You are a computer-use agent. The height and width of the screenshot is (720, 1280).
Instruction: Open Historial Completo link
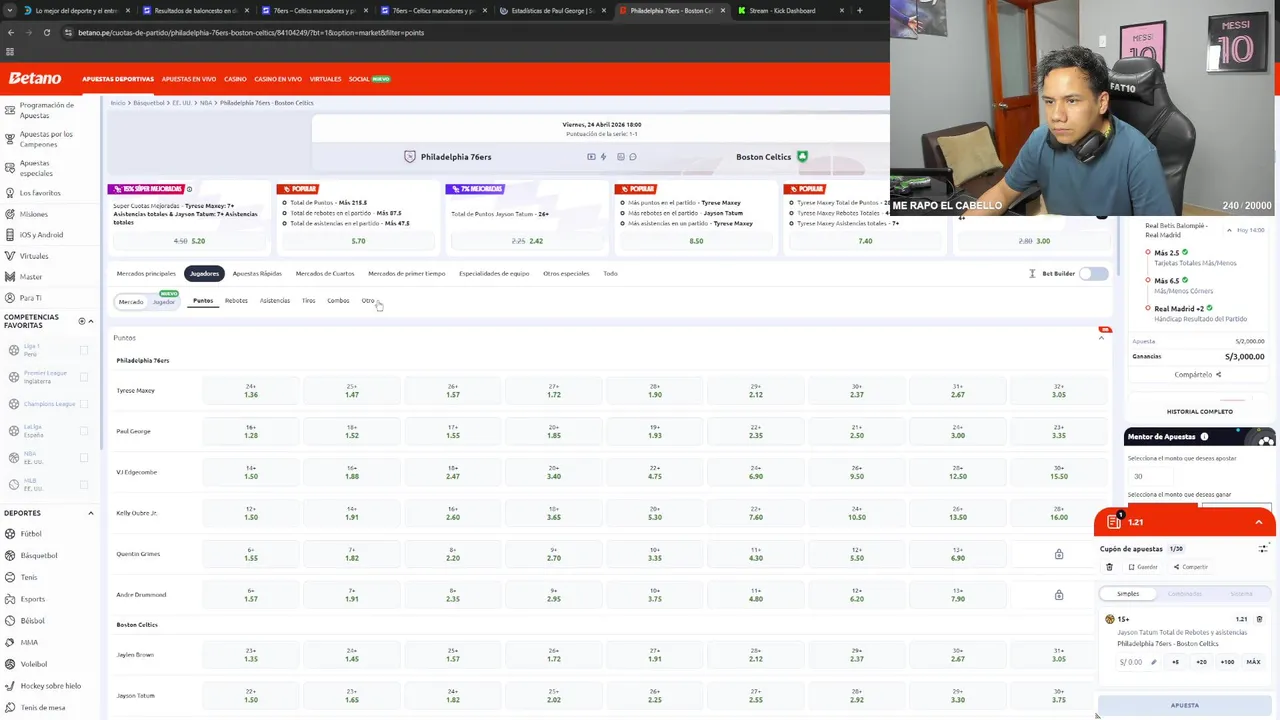[x=1199, y=411]
